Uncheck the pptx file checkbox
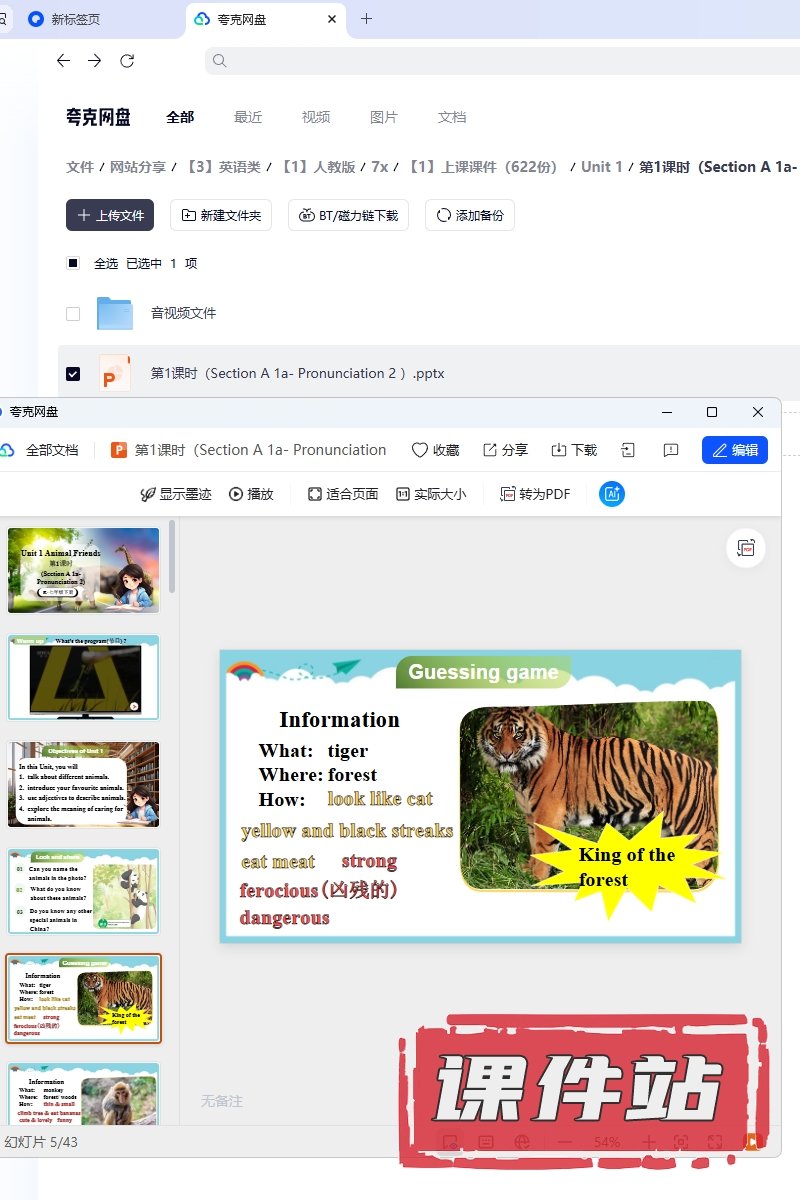This screenshot has height=1200, width=800. point(73,373)
